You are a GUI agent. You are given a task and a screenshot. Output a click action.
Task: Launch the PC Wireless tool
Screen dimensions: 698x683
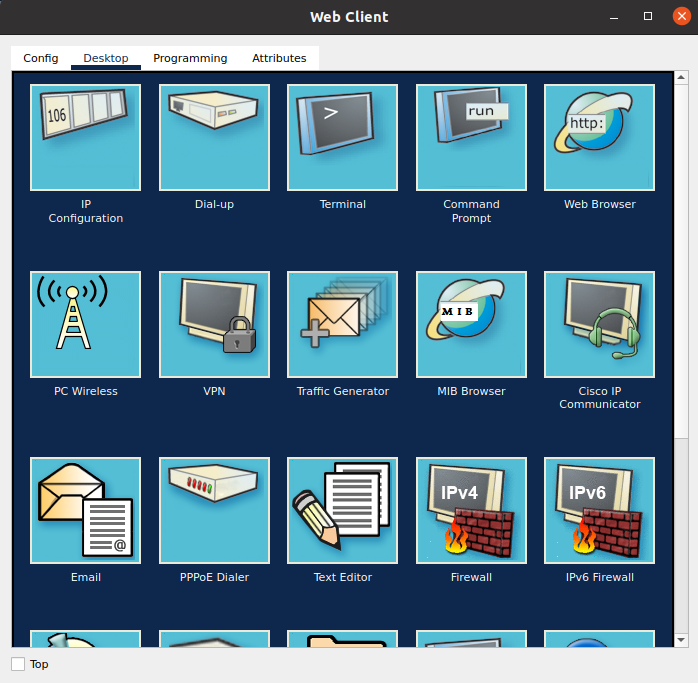coord(85,324)
